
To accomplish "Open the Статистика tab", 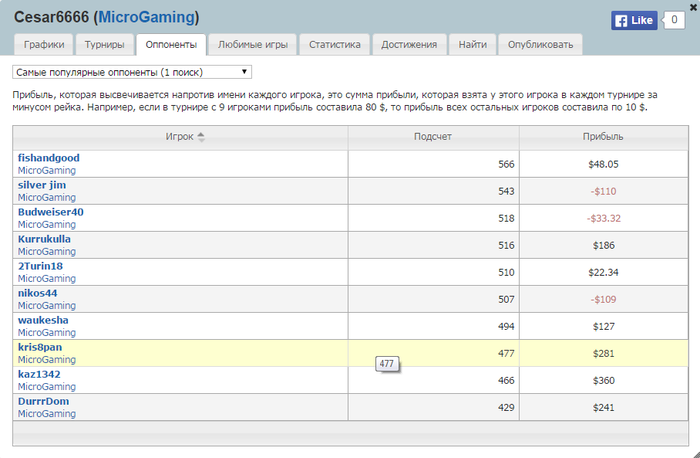I will pyautogui.click(x=334, y=45).
